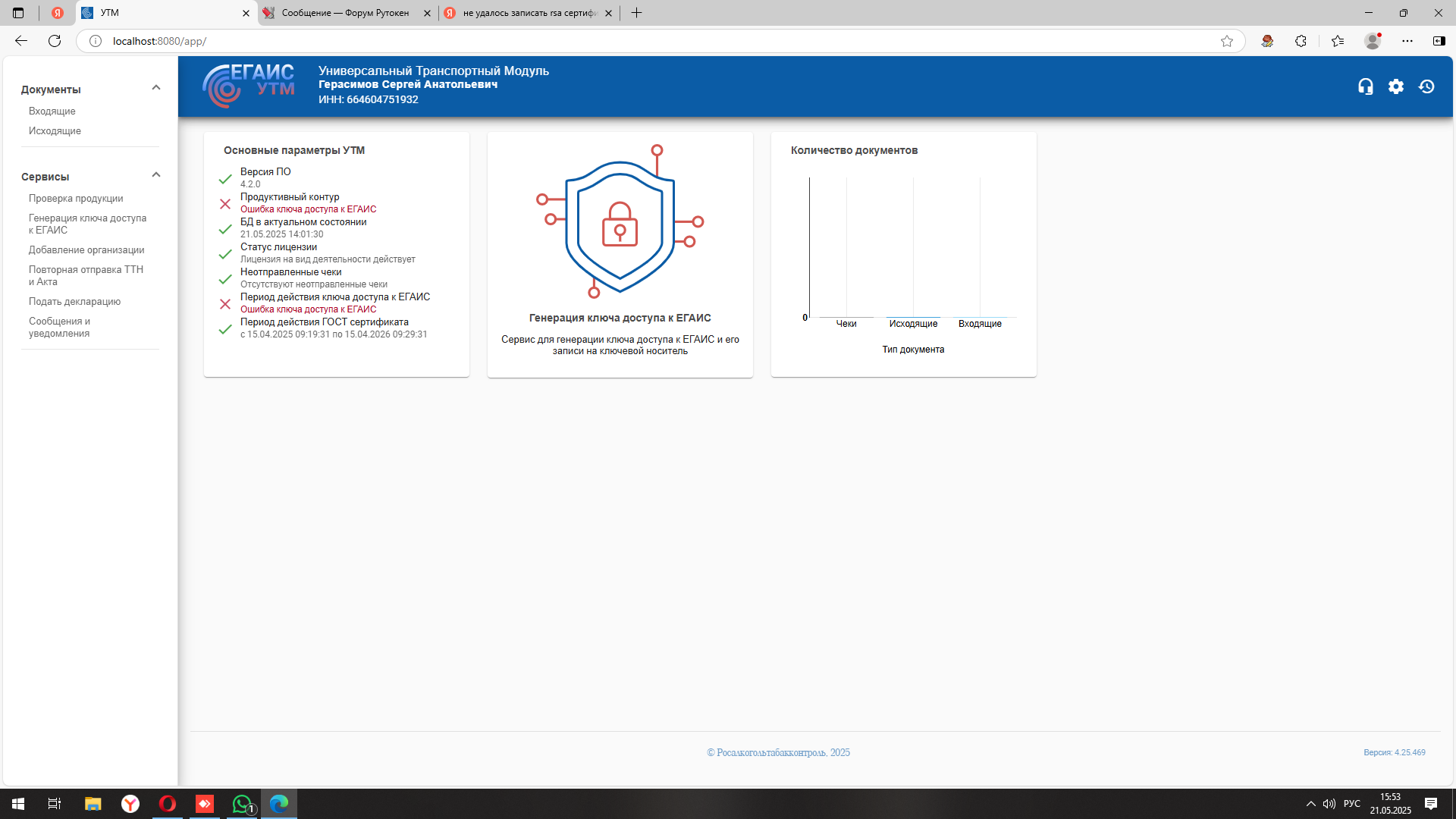Open a new browser tab
Viewport: 1456px width, 819px height.
coord(636,13)
